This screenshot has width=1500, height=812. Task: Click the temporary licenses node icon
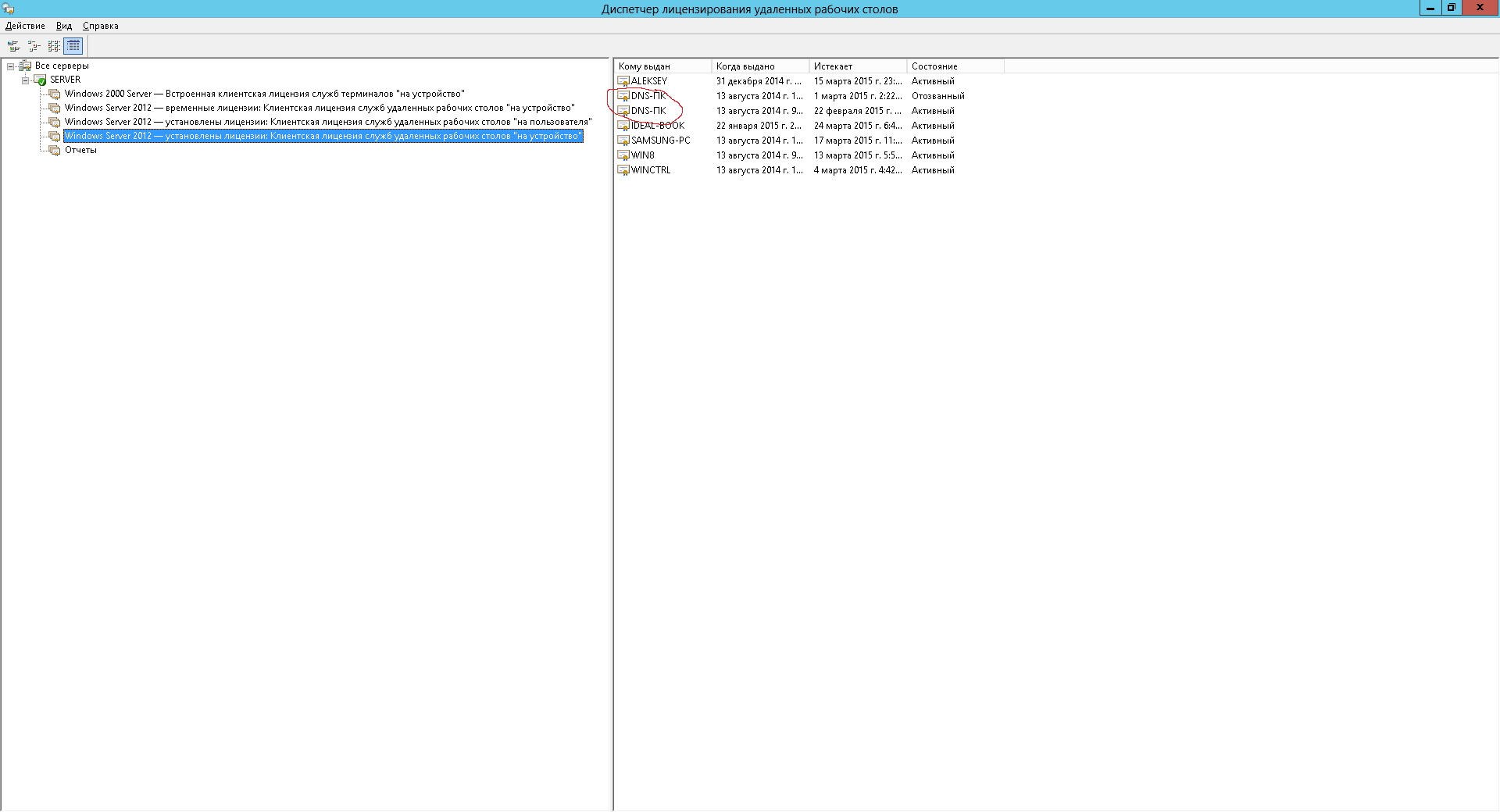[54, 108]
